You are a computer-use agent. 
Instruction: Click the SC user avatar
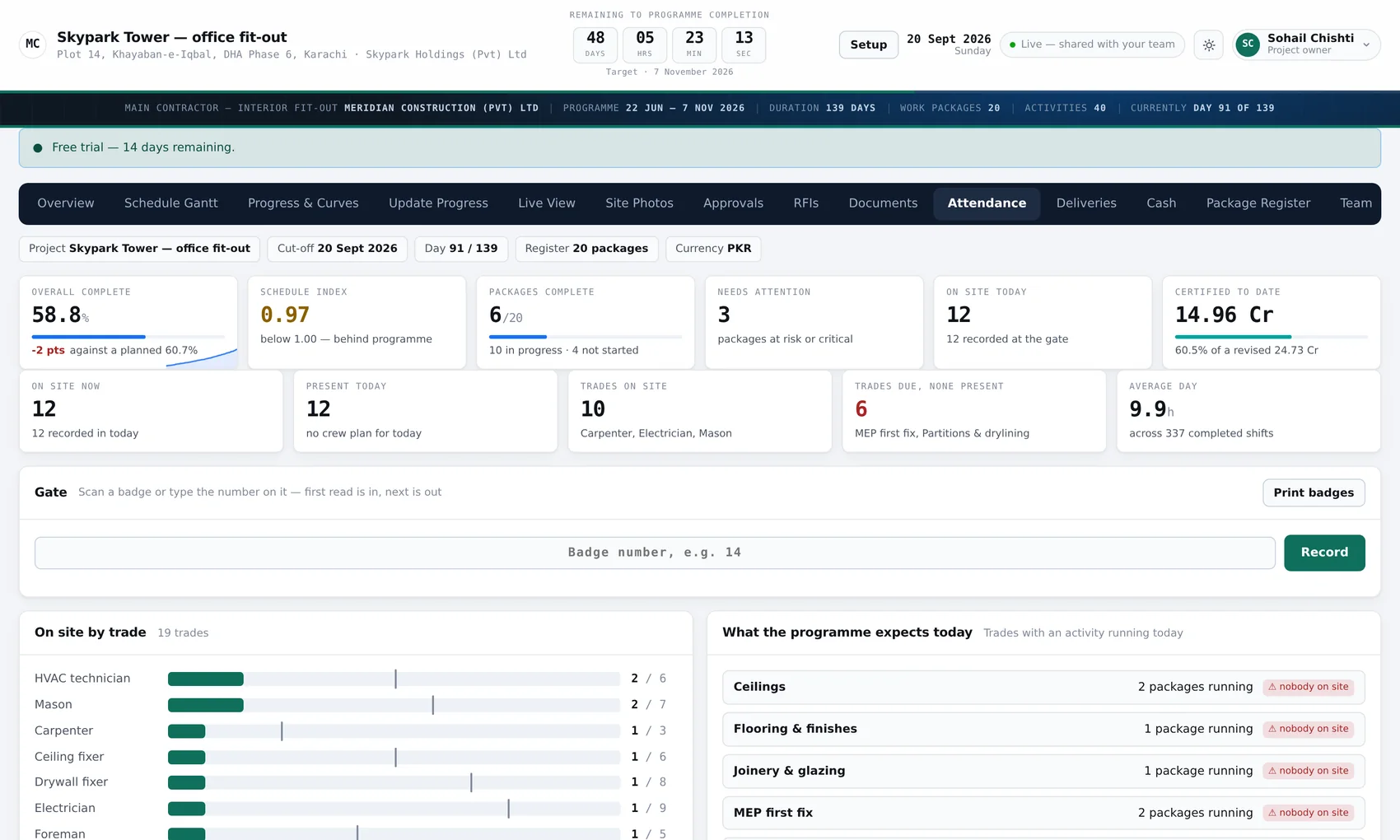click(1248, 44)
